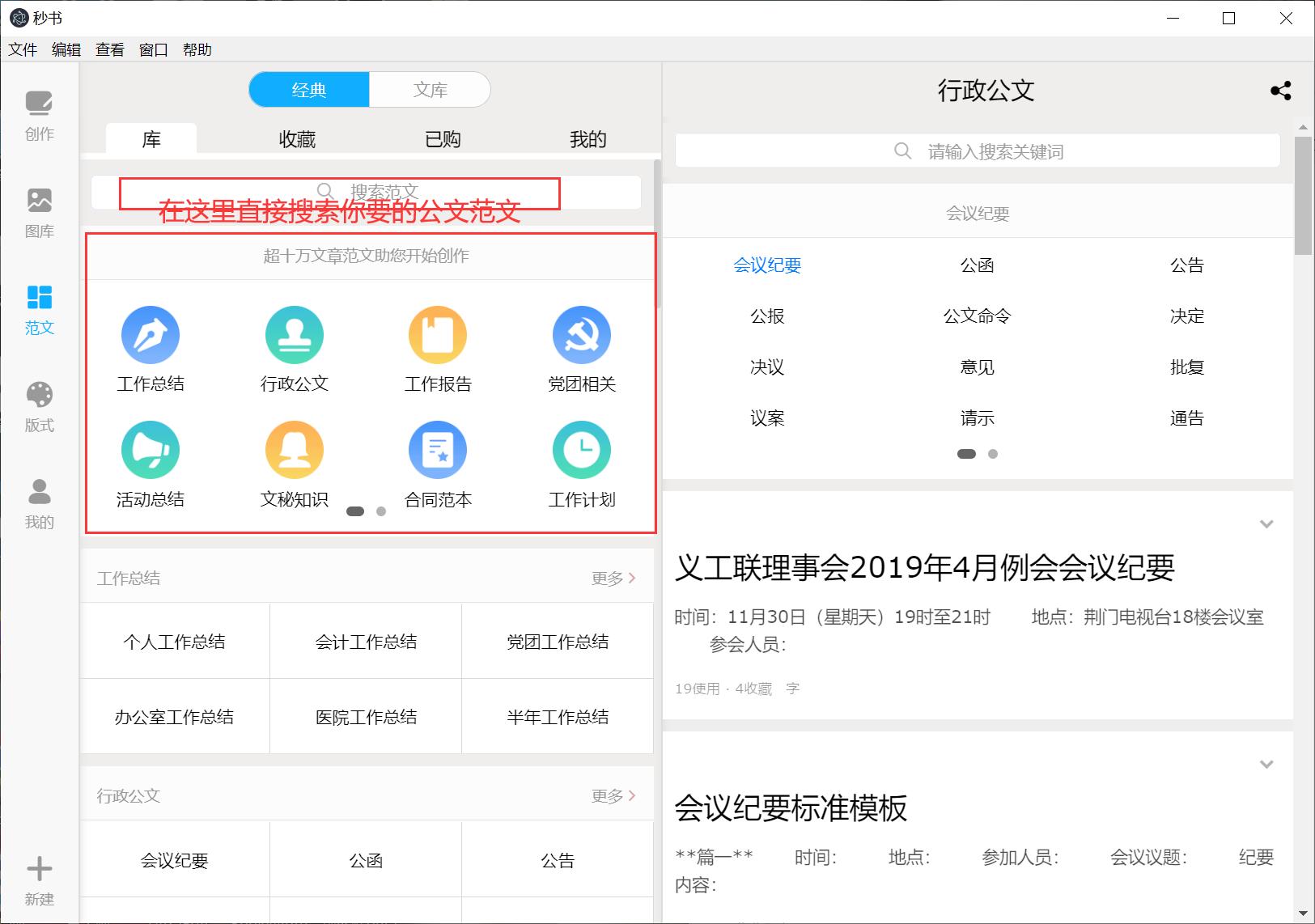
Task: Select the 党团相关 category icon
Action: click(x=582, y=333)
